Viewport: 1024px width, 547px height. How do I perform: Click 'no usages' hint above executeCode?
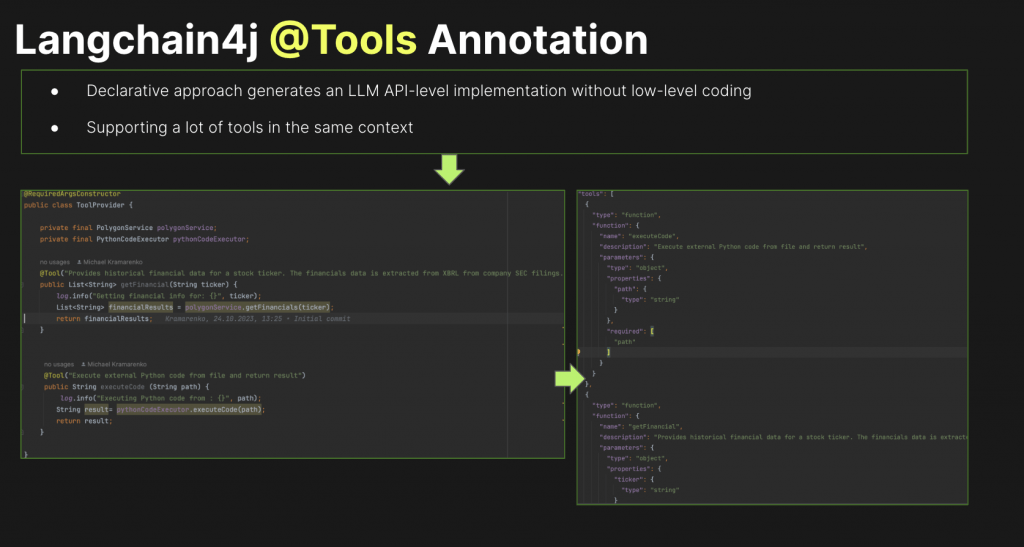click(59, 364)
